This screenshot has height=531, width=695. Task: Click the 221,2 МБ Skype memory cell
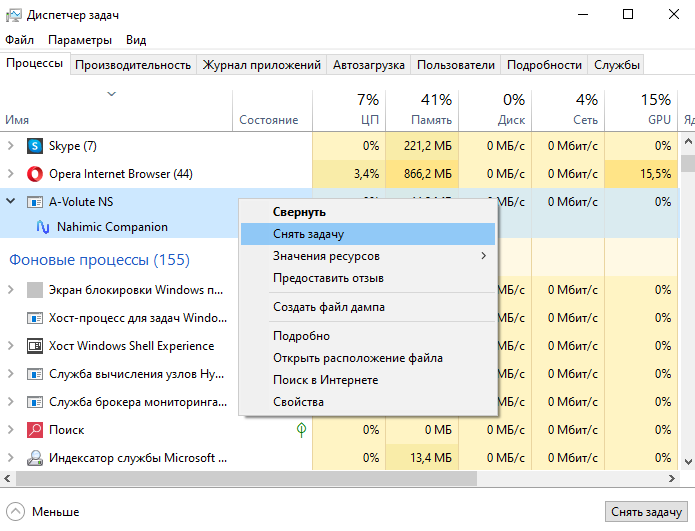point(422,146)
